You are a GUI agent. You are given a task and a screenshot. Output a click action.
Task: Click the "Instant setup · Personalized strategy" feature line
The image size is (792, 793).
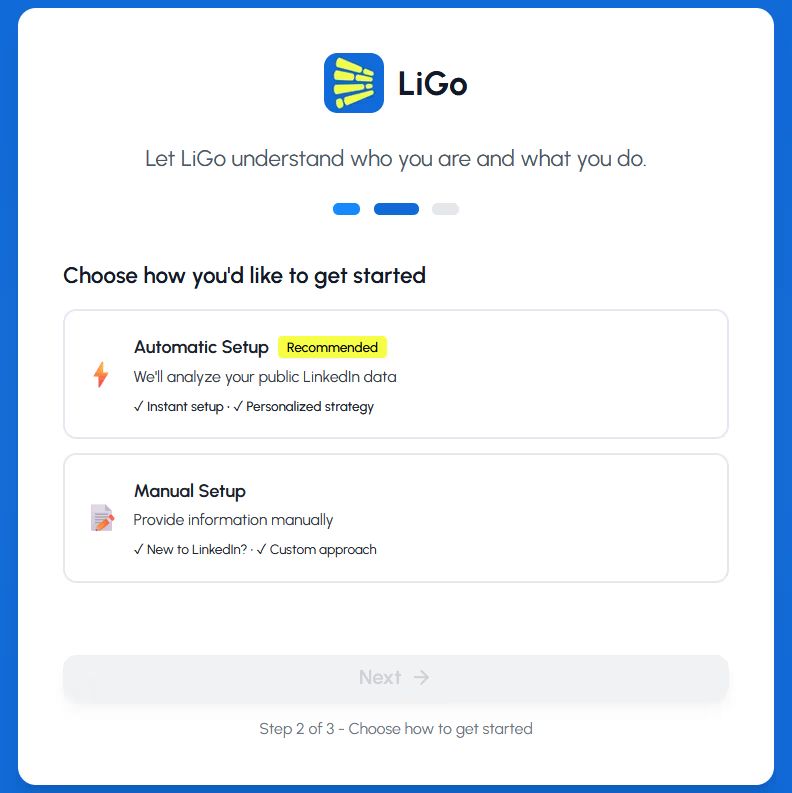click(x=254, y=407)
